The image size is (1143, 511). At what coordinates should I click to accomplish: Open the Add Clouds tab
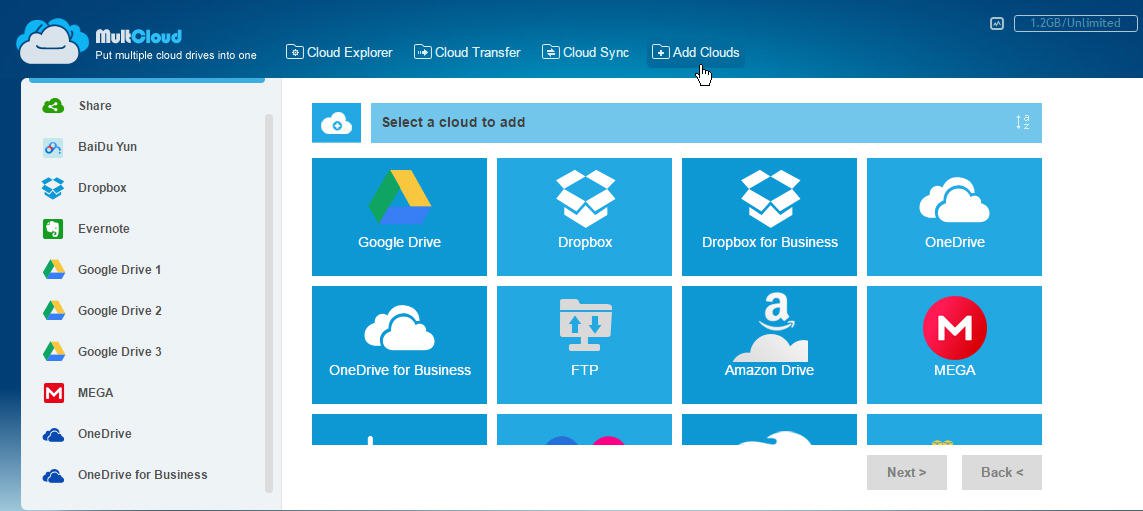coord(696,52)
